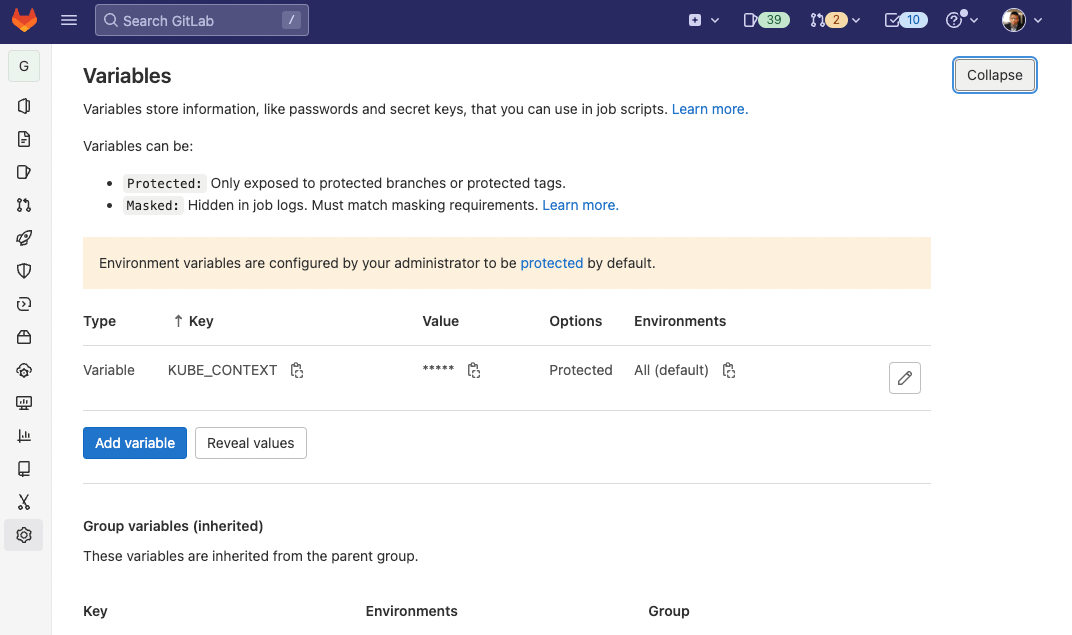Open the issues counter showing 39
The width and height of the screenshot is (1072, 635).
tap(766, 20)
